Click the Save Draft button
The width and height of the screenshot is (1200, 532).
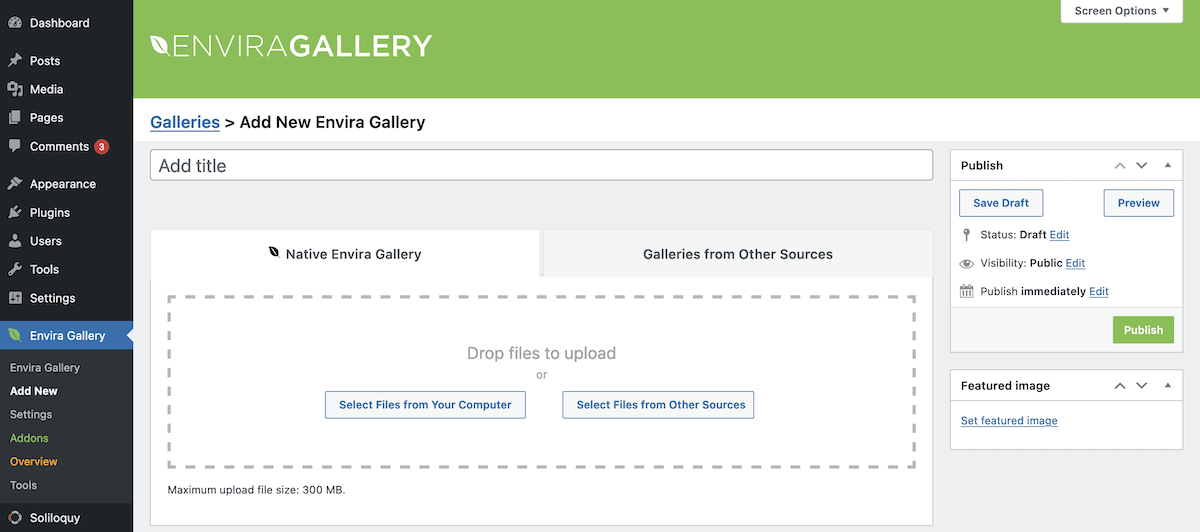click(x=1001, y=202)
